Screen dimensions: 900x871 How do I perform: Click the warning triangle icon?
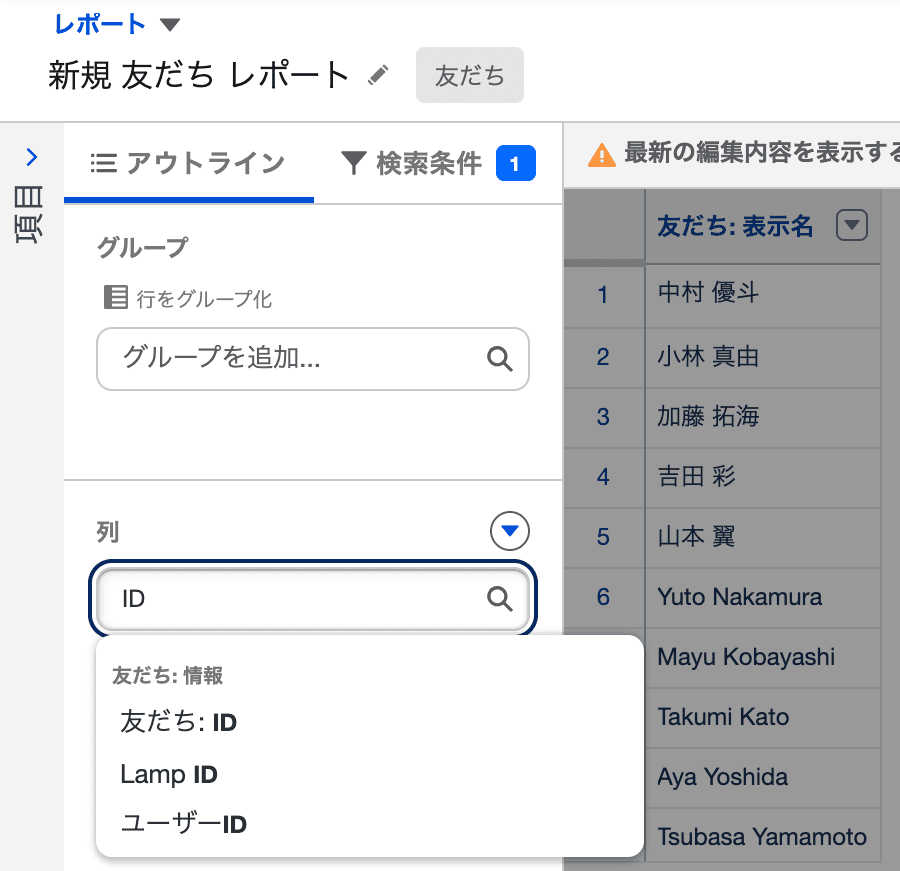pos(602,155)
